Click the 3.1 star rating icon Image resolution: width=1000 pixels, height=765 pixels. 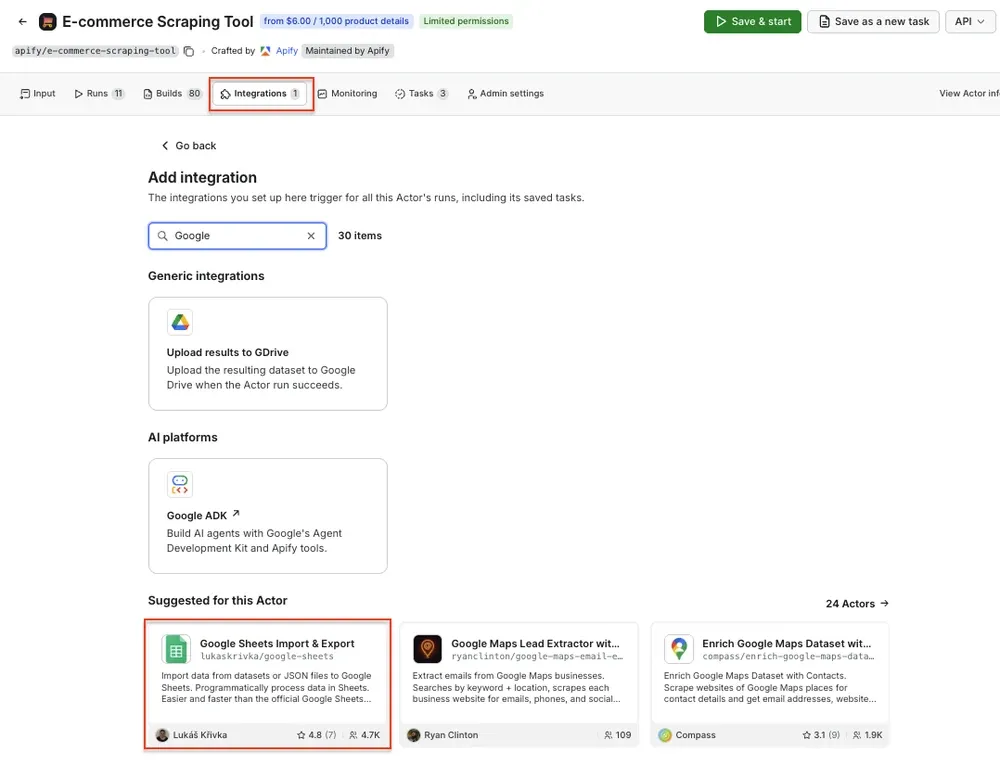[807, 735]
